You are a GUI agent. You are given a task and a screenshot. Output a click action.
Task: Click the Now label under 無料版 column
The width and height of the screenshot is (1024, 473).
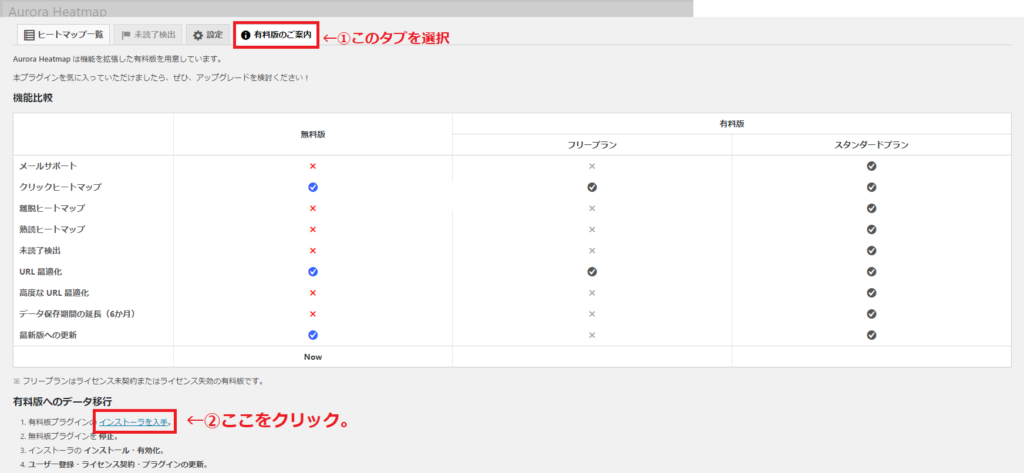[313, 356]
